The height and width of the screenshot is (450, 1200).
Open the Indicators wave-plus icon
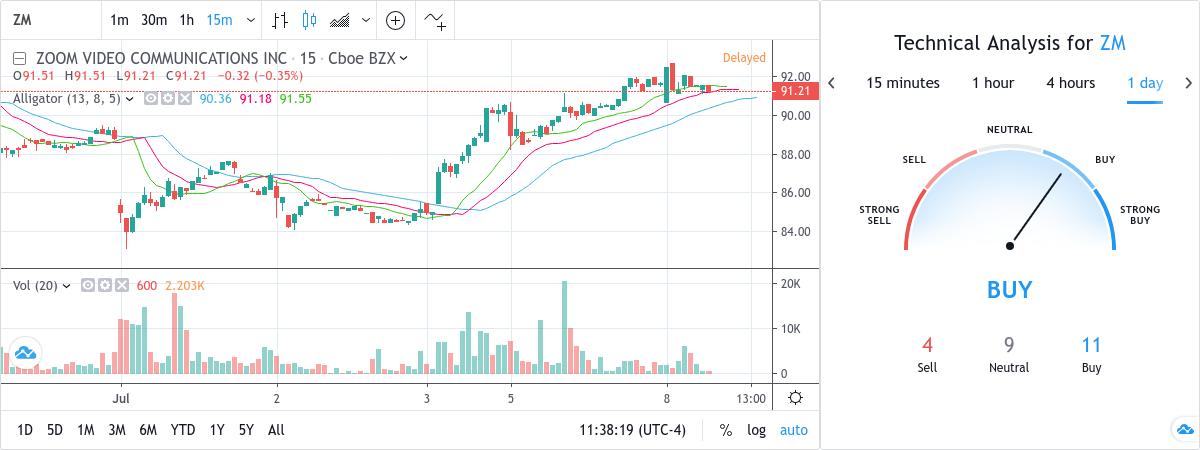[x=436, y=20]
